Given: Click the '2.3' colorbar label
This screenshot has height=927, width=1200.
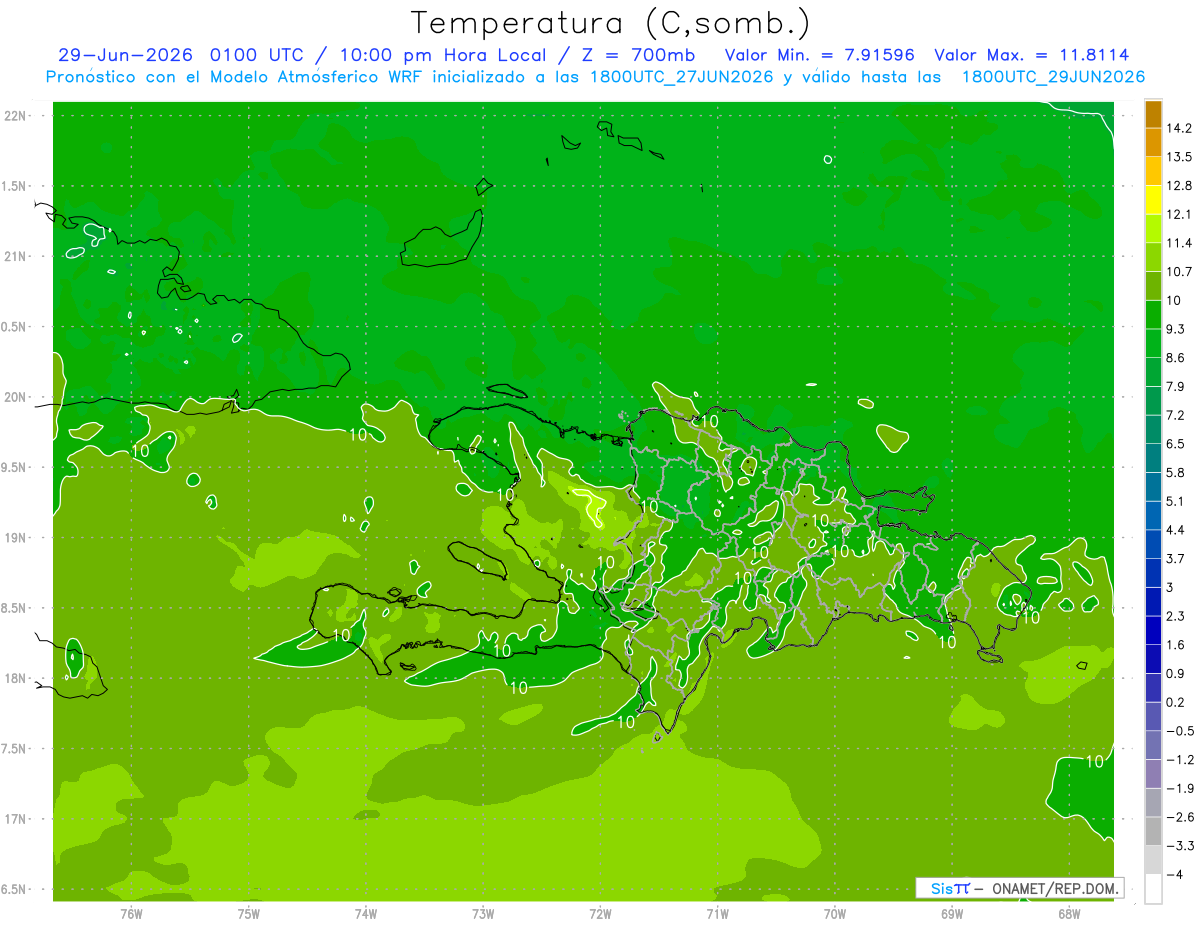Looking at the screenshot, I should (x=1176, y=616).
